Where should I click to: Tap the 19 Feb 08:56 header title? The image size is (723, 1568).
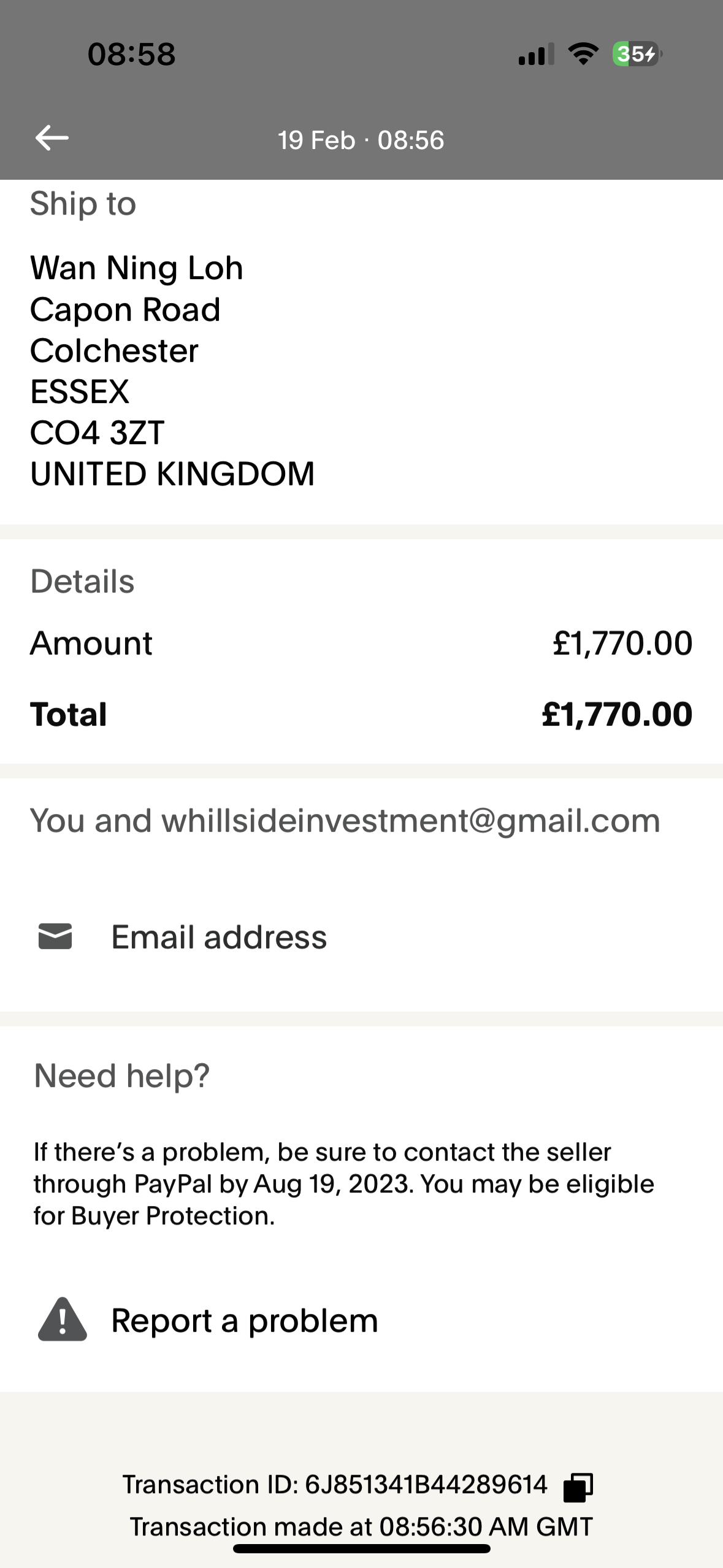[x=361, y=140]
